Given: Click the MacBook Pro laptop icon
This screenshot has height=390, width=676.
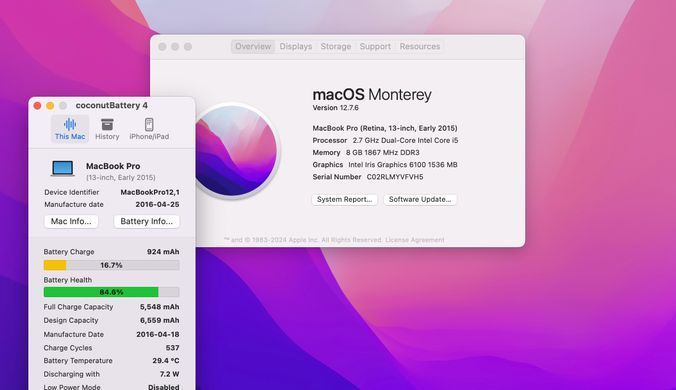Looking at the screenshot, I should (63, 168).
